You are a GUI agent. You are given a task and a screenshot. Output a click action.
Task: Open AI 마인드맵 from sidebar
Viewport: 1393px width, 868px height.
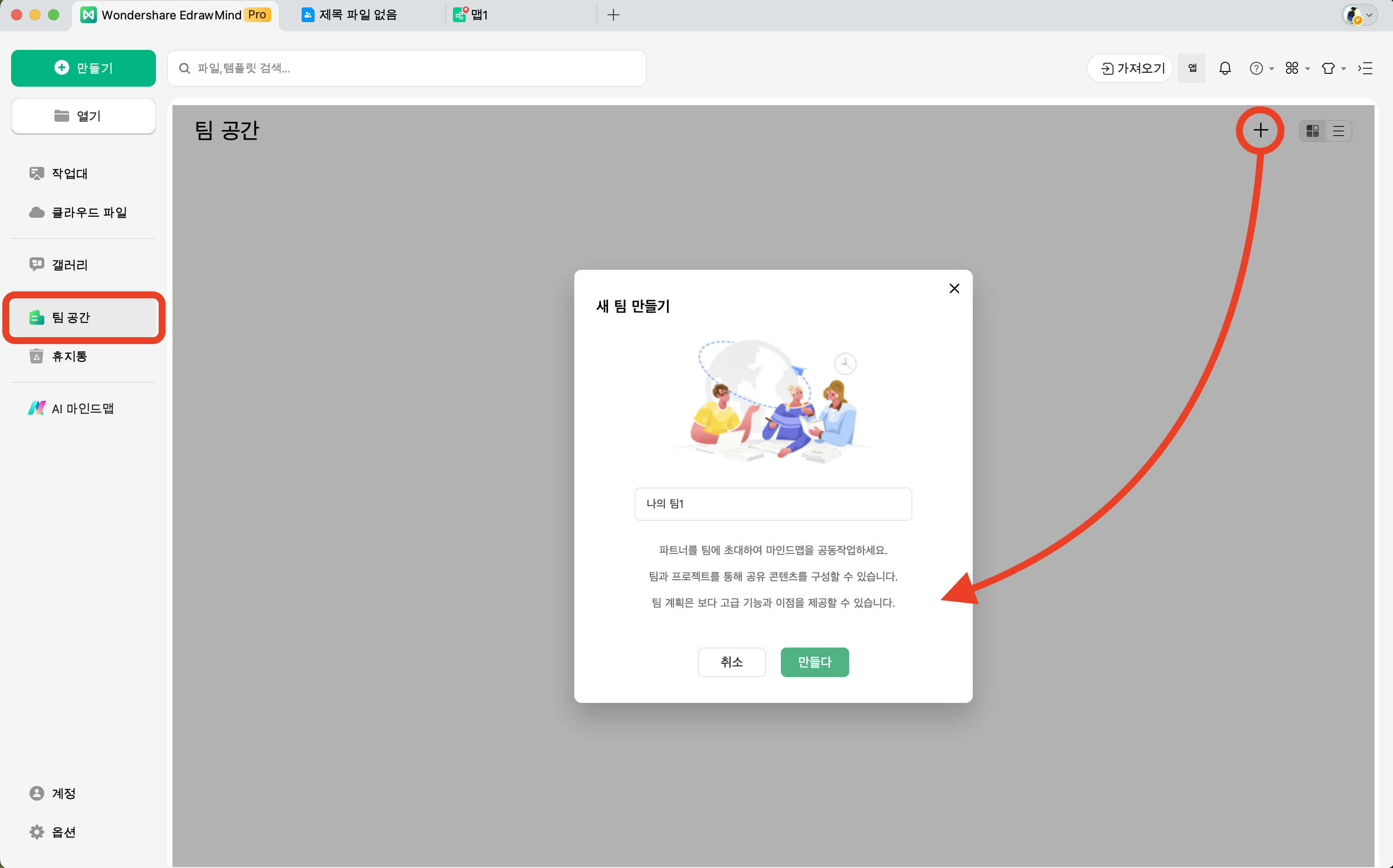(x=82, y=408)
